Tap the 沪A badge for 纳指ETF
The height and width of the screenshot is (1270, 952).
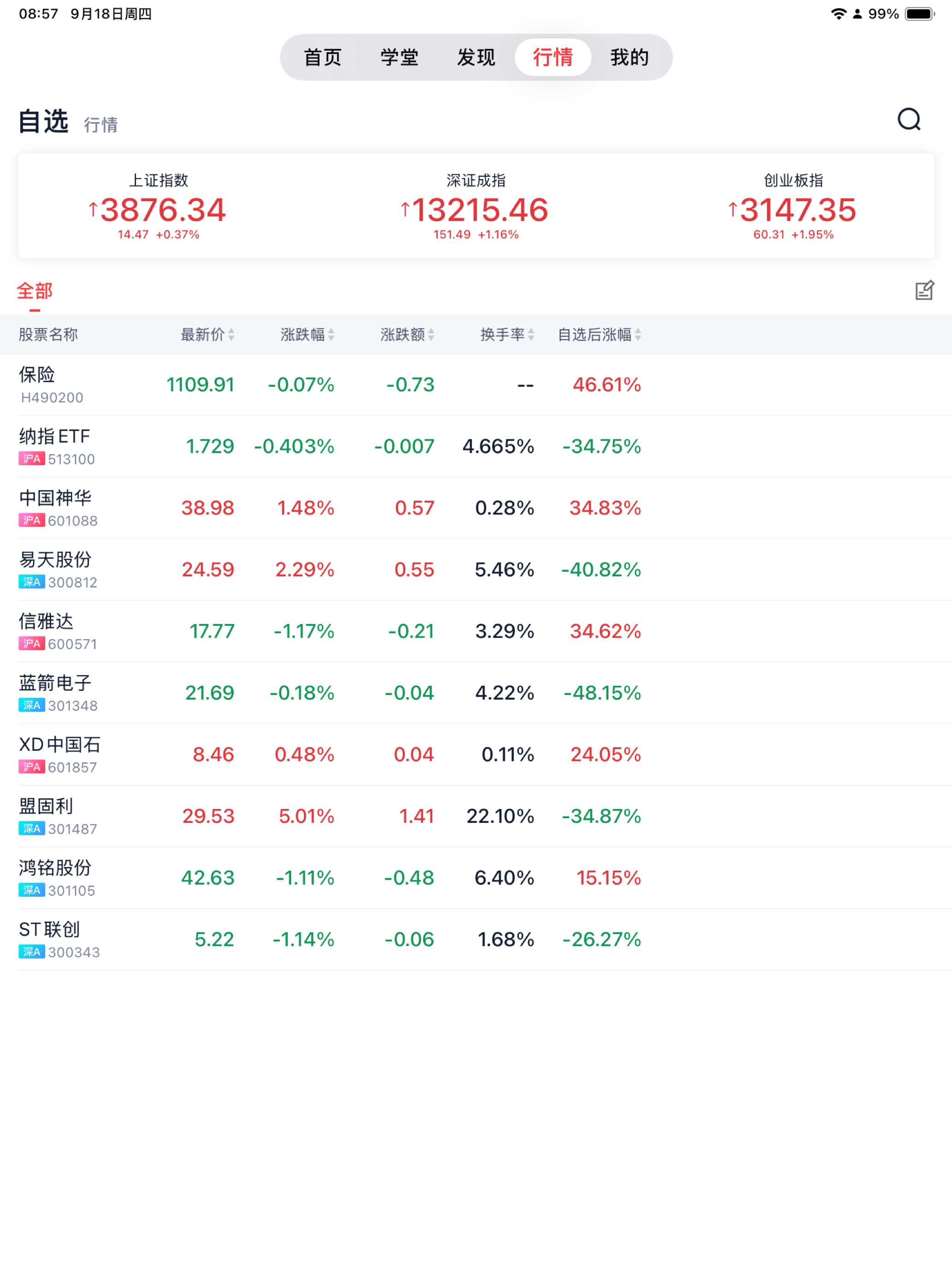coord(31,459)
